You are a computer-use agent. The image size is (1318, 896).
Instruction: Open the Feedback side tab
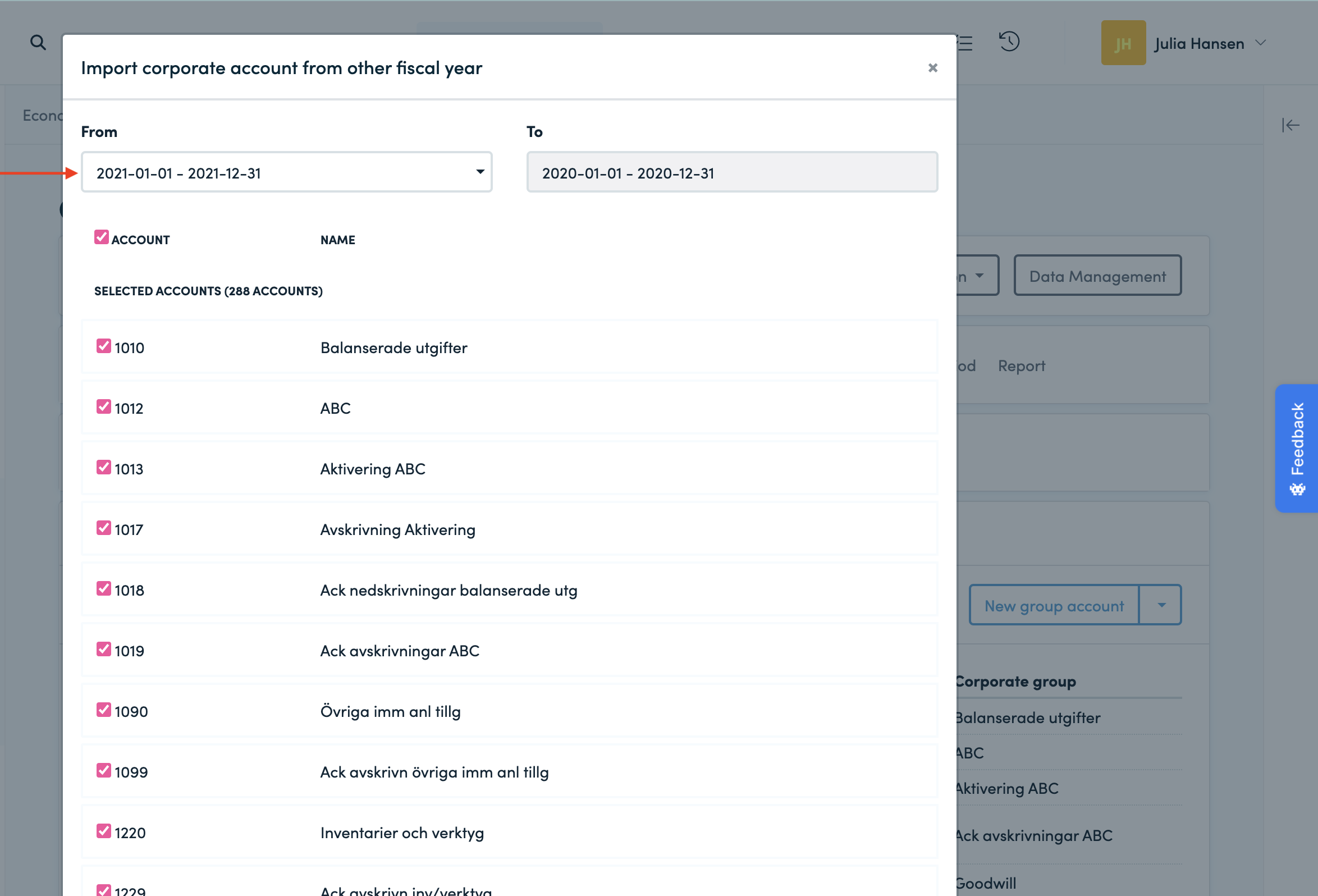click(x=1297, y=448)
